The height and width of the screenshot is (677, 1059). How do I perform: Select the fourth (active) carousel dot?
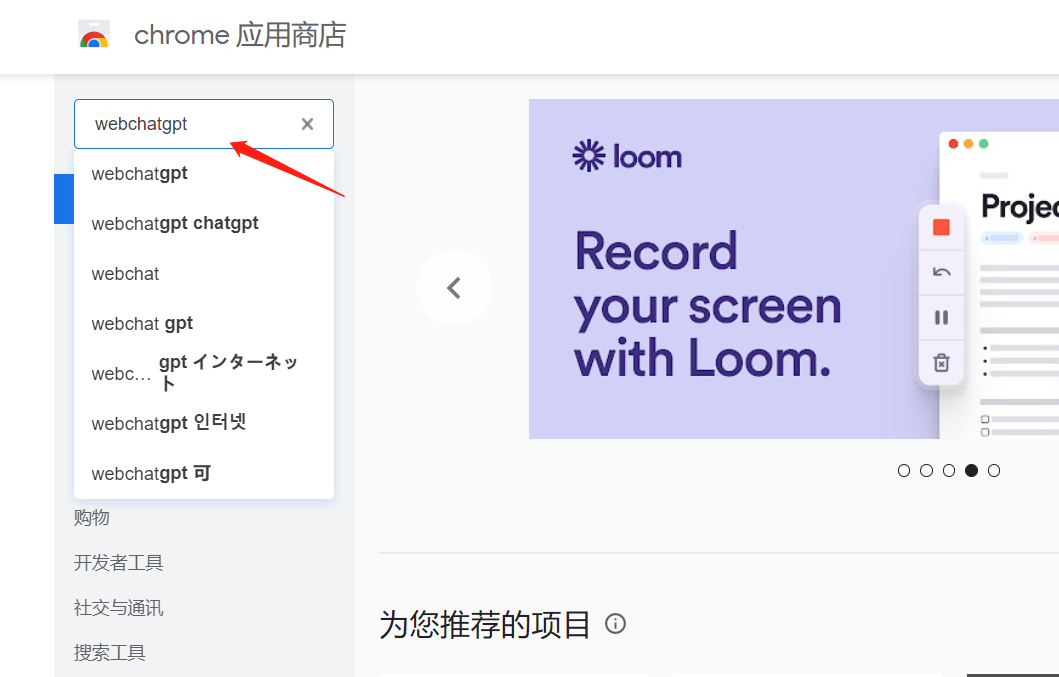click(971, 470)
